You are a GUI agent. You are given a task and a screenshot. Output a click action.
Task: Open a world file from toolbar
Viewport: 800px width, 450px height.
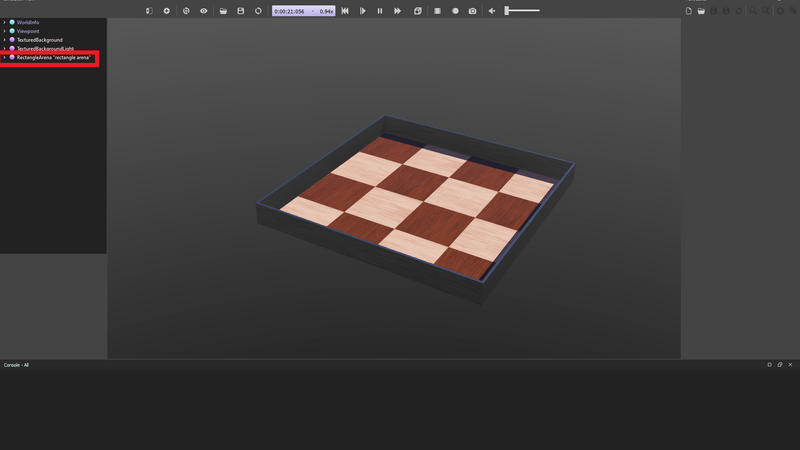223,11
